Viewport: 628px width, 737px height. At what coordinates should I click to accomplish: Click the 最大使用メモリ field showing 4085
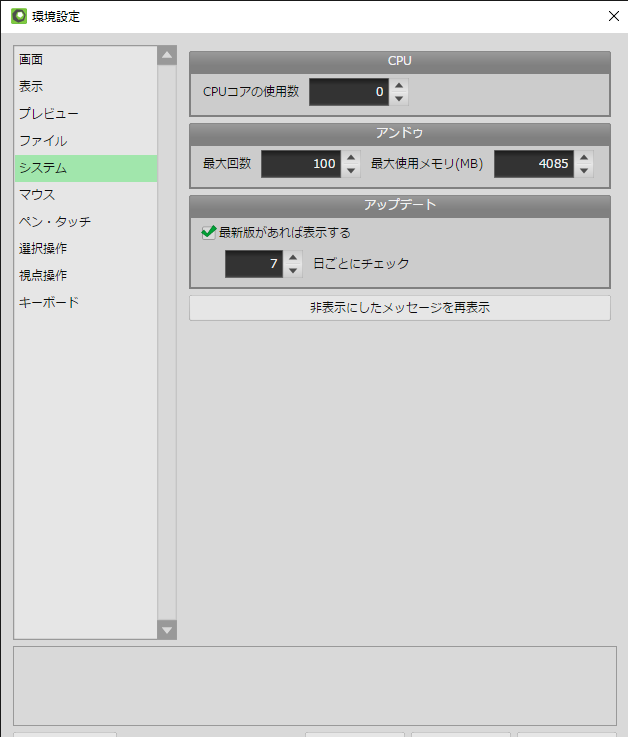coord(534,164)
